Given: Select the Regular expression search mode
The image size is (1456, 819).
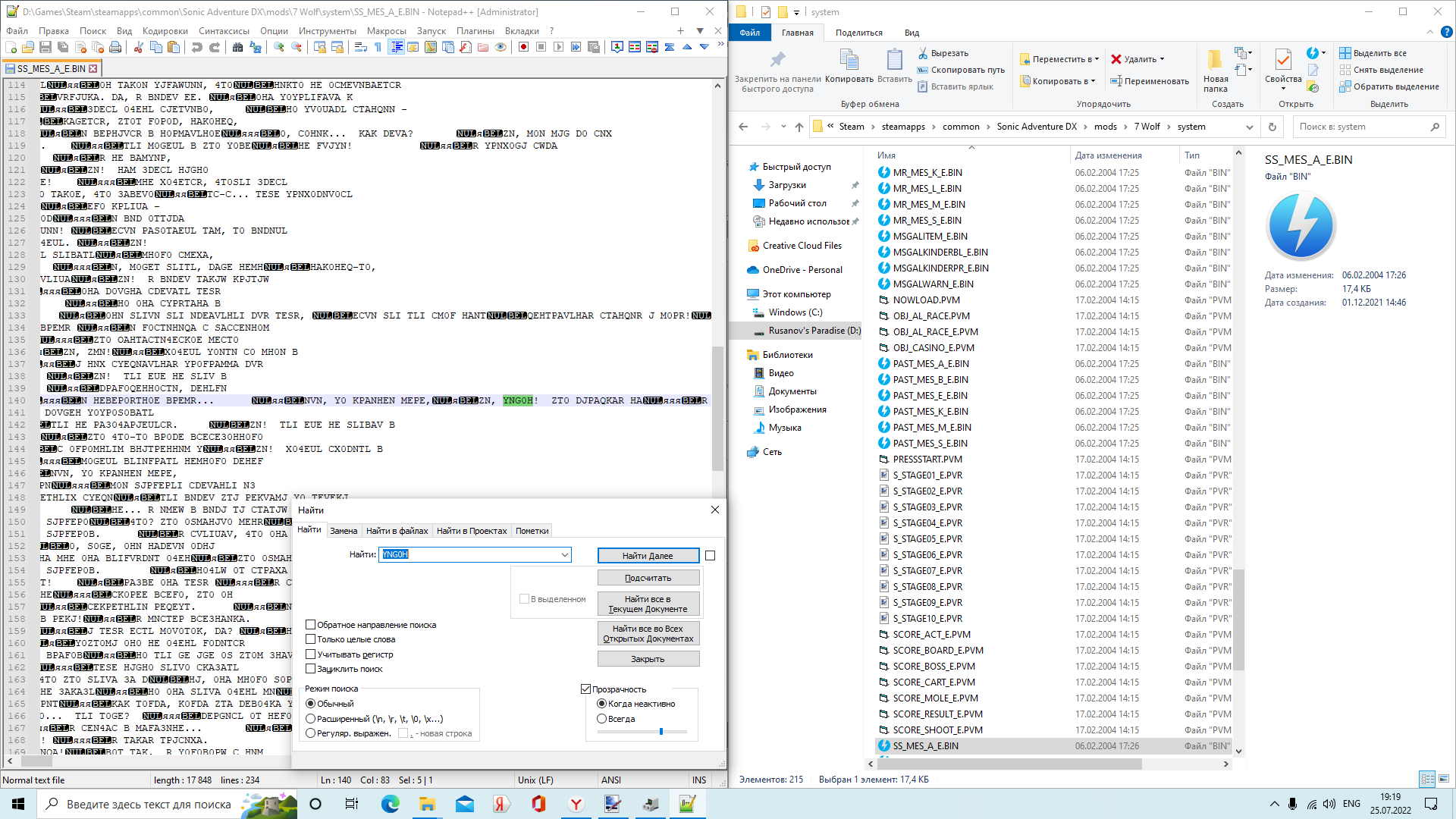Looking at the screenshot, I should [x=311, y=733].
